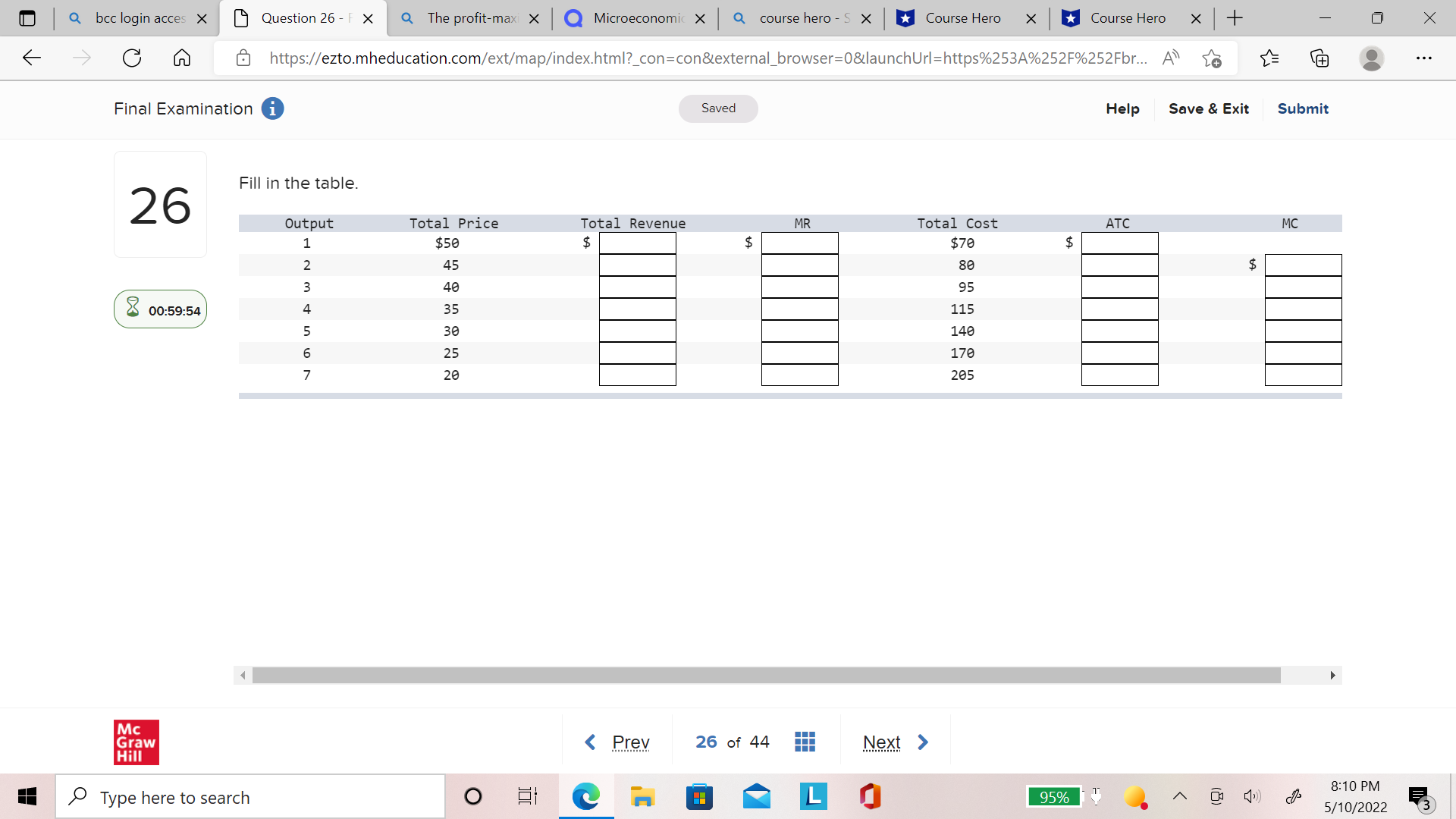Switch to the bcc login access tab
Image resolution: width=1456 pixels, height=819 pixels.
coord(140,18)
